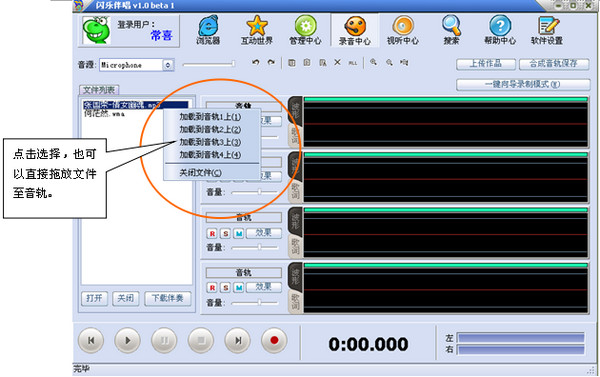This screenshot has width=600, height=377.
Task: Click the 上传作品 button
Action: 486,64
